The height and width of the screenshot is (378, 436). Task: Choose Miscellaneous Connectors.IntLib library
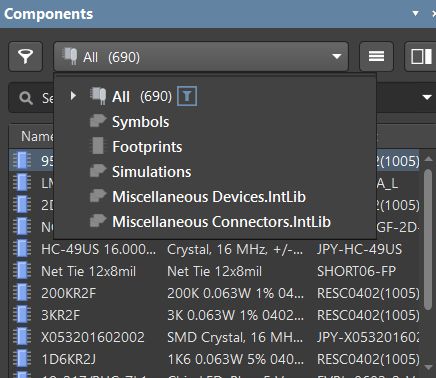(x=221, y=222)
